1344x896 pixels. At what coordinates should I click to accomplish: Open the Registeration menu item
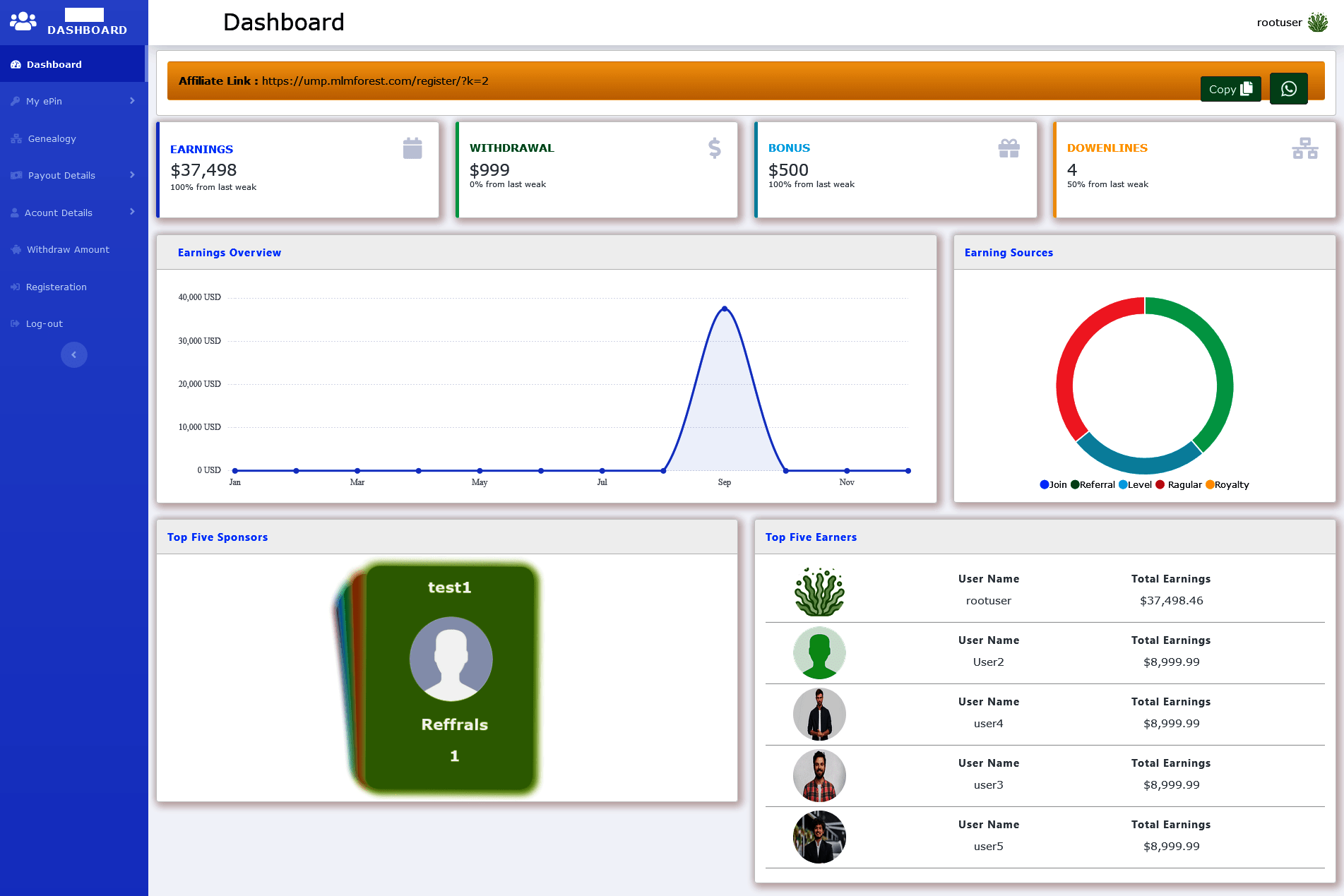click(x=73, y=287)
